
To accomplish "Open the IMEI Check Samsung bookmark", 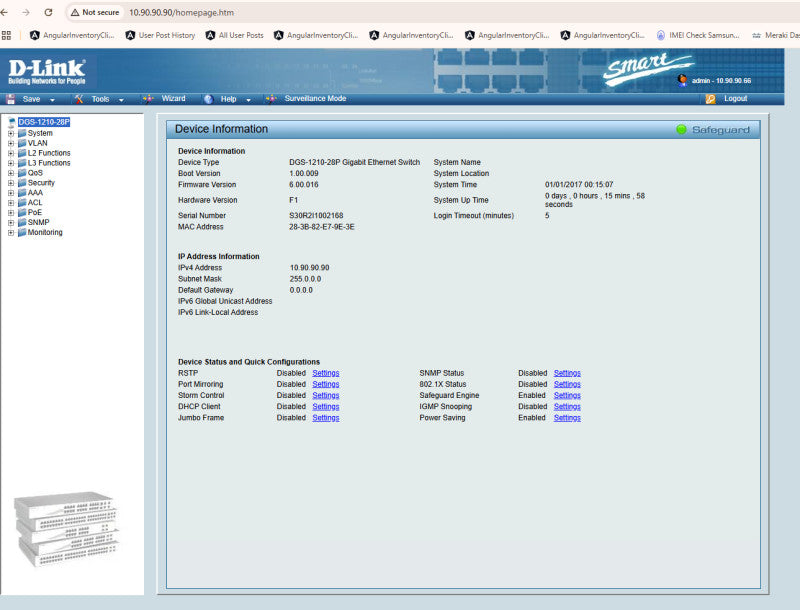I will tap(698, 35).
